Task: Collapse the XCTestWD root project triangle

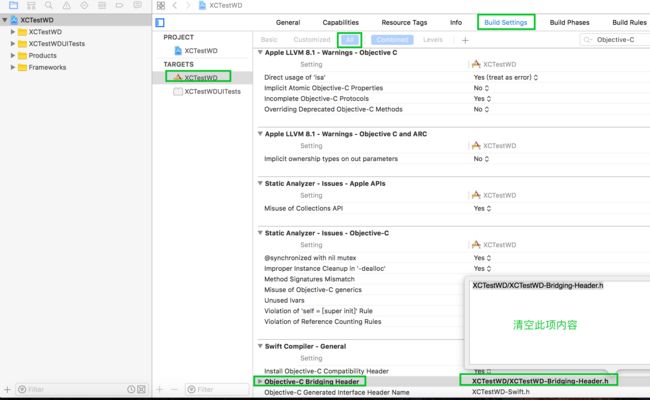Action: pos(5,20)
